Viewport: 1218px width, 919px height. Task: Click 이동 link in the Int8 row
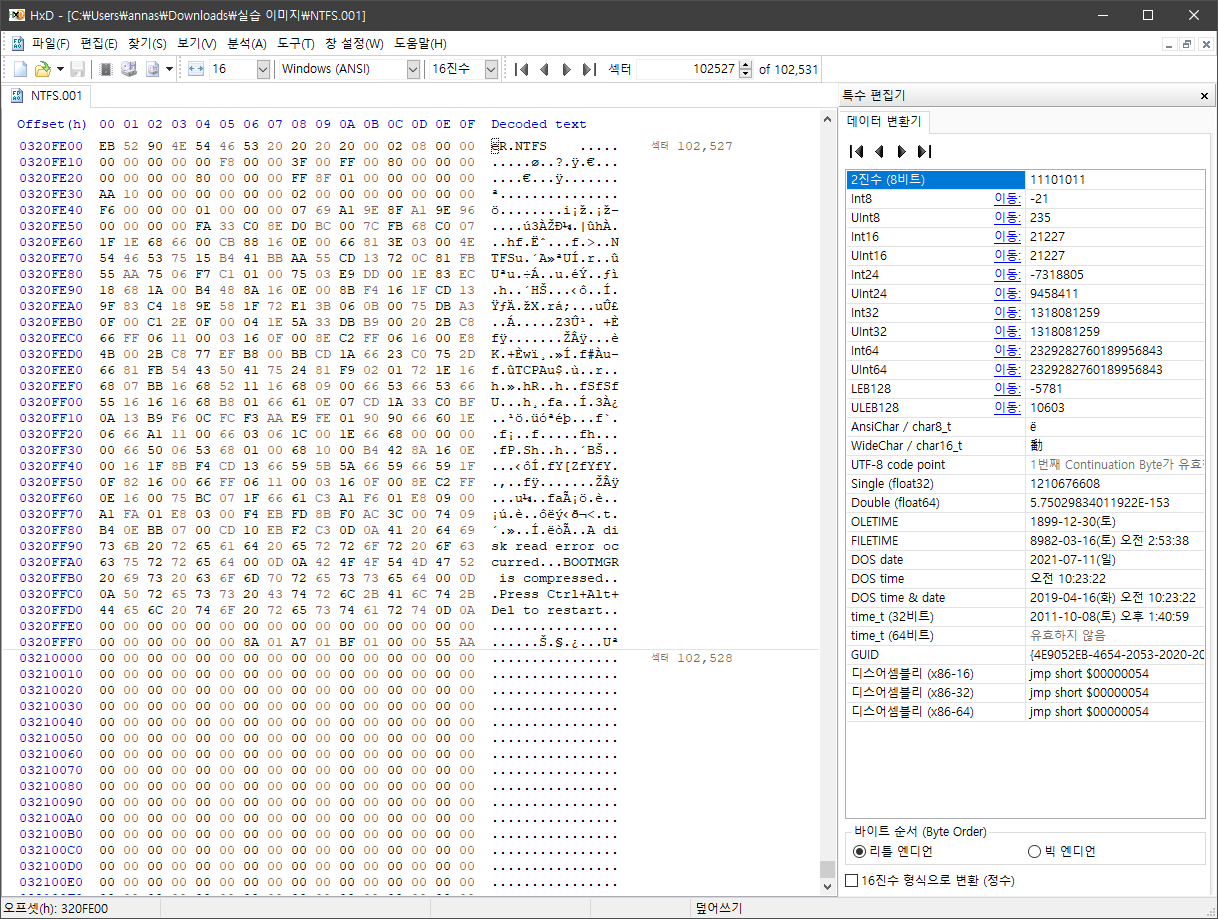(1007, 199)
